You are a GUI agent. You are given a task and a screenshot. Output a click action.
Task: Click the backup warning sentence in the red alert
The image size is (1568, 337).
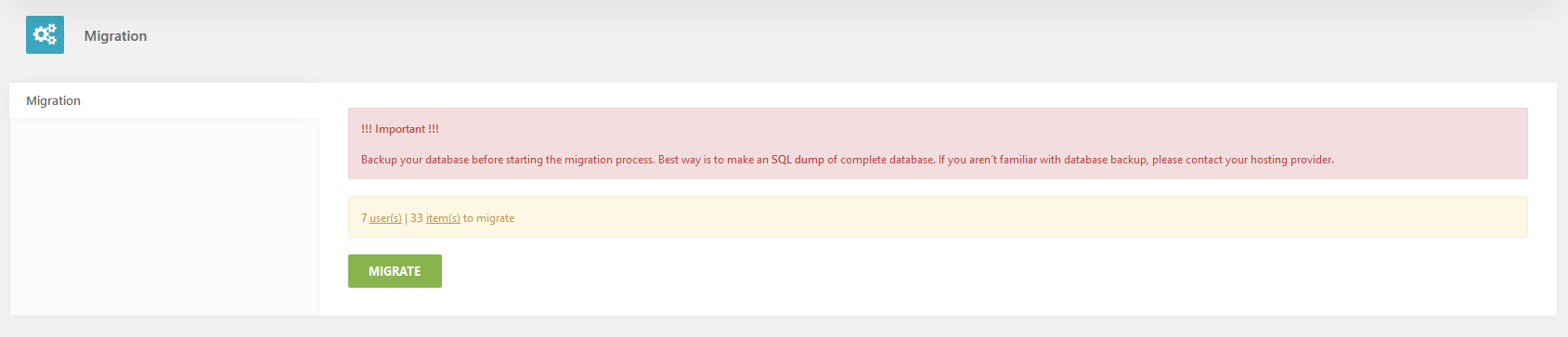coord(847,160)
